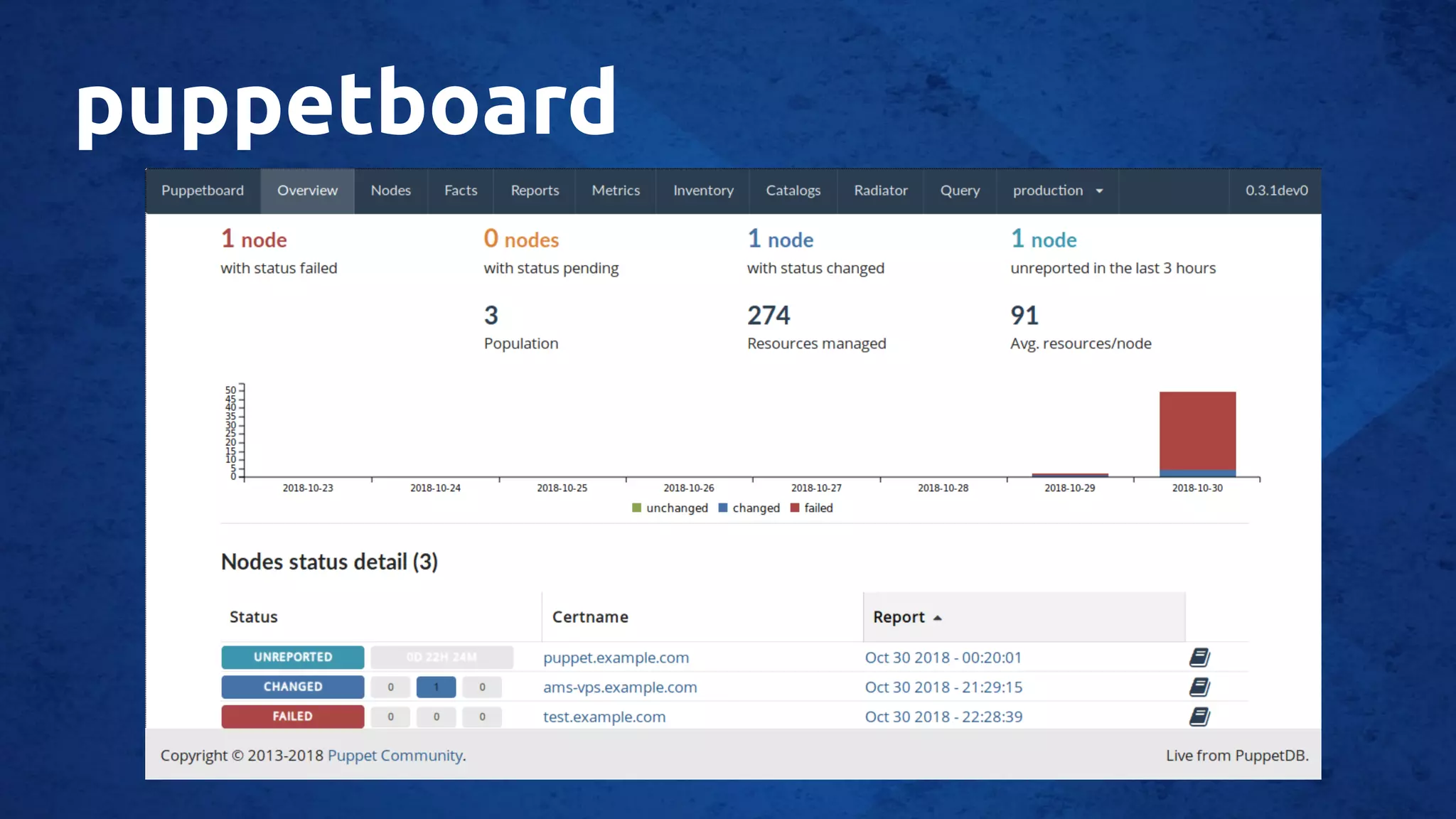The image size is (1456, 819).
Task: Click the 274 Resources managed value
Action: pyautogui.click(x=769, y=315)
